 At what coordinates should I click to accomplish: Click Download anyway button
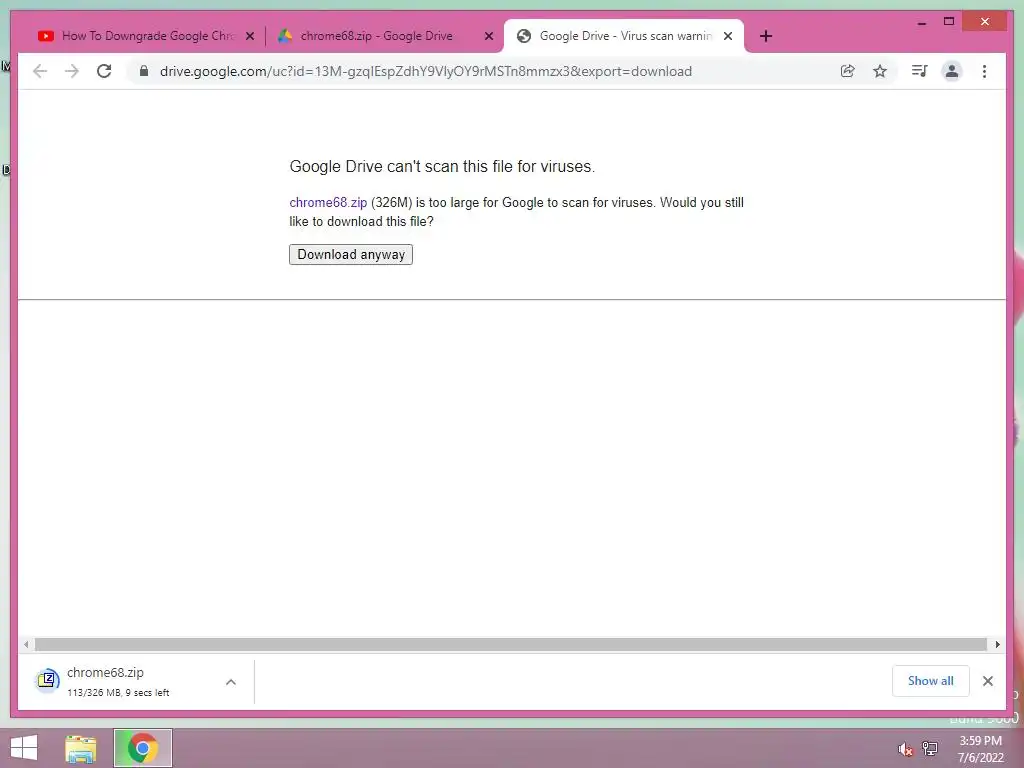(x=351, y=254)
